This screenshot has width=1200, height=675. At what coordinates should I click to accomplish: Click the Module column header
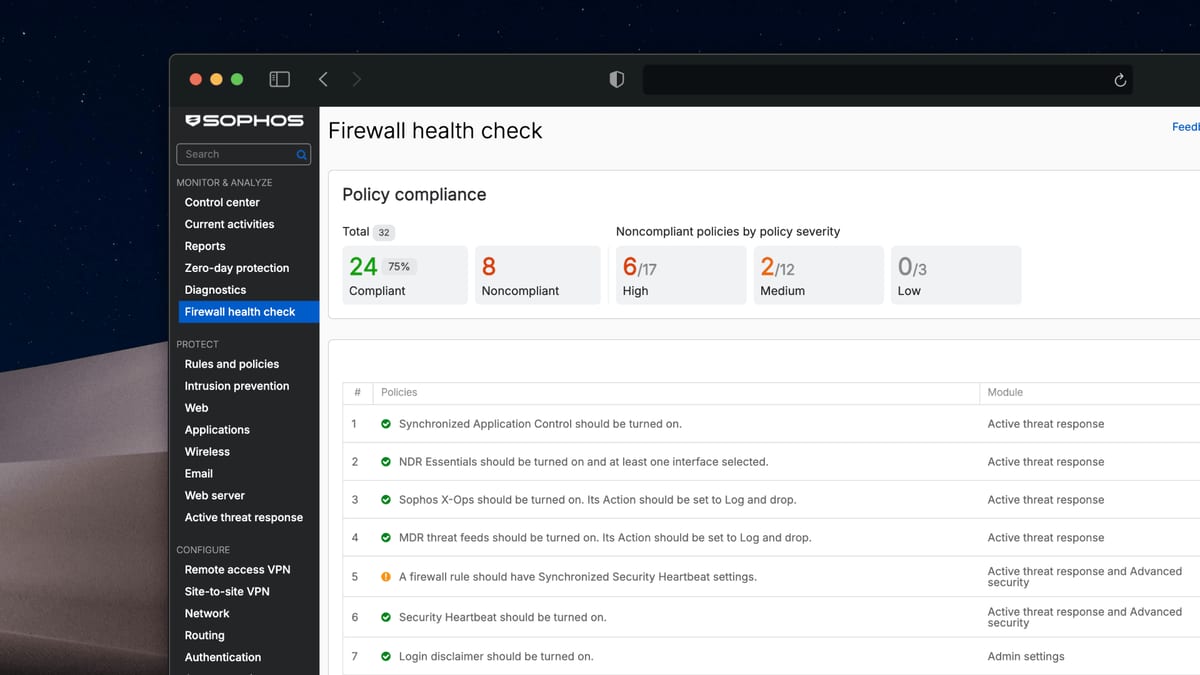click(x=1005, y=393)
